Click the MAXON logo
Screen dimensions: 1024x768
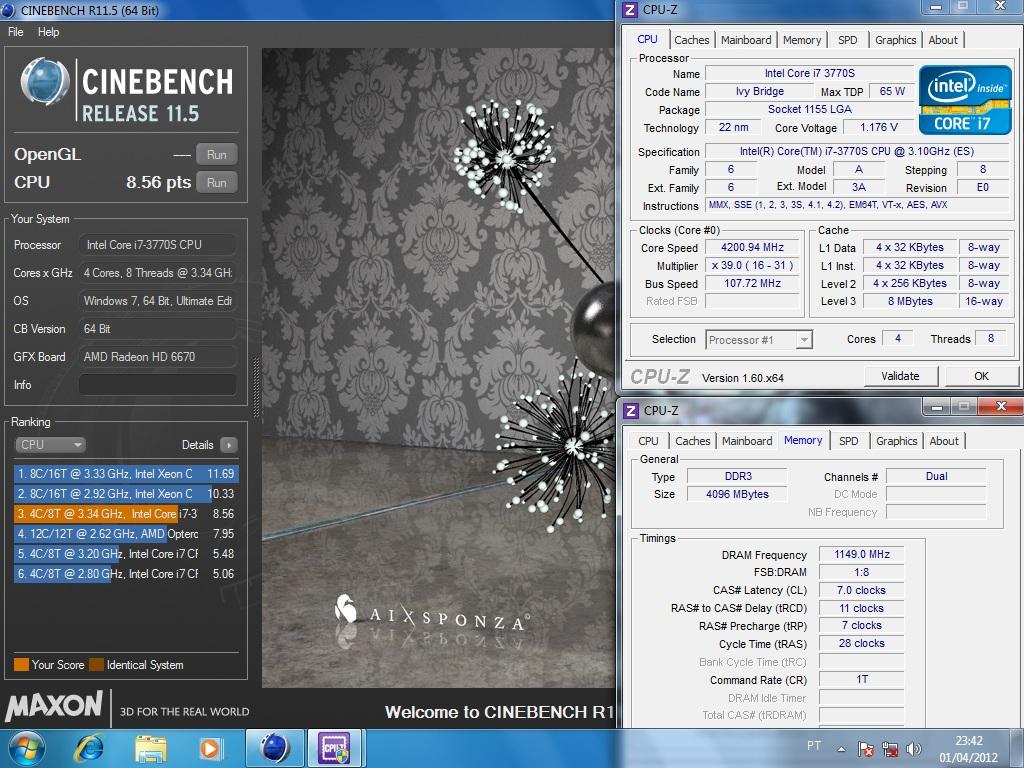(54, 705)
